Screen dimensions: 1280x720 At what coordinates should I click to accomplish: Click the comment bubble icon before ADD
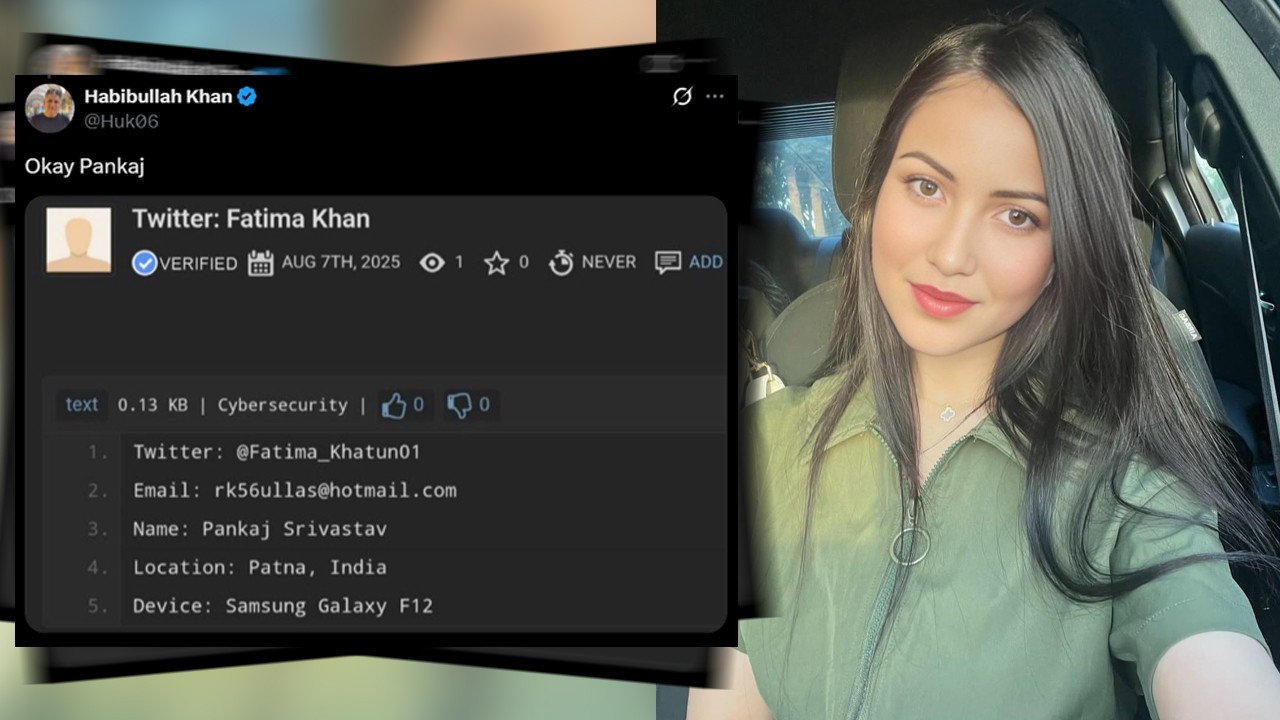pos(664,262)
